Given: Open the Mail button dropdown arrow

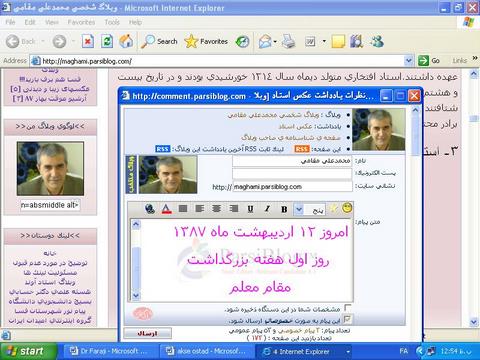Looking at the screenshot, I should (275, 42).
